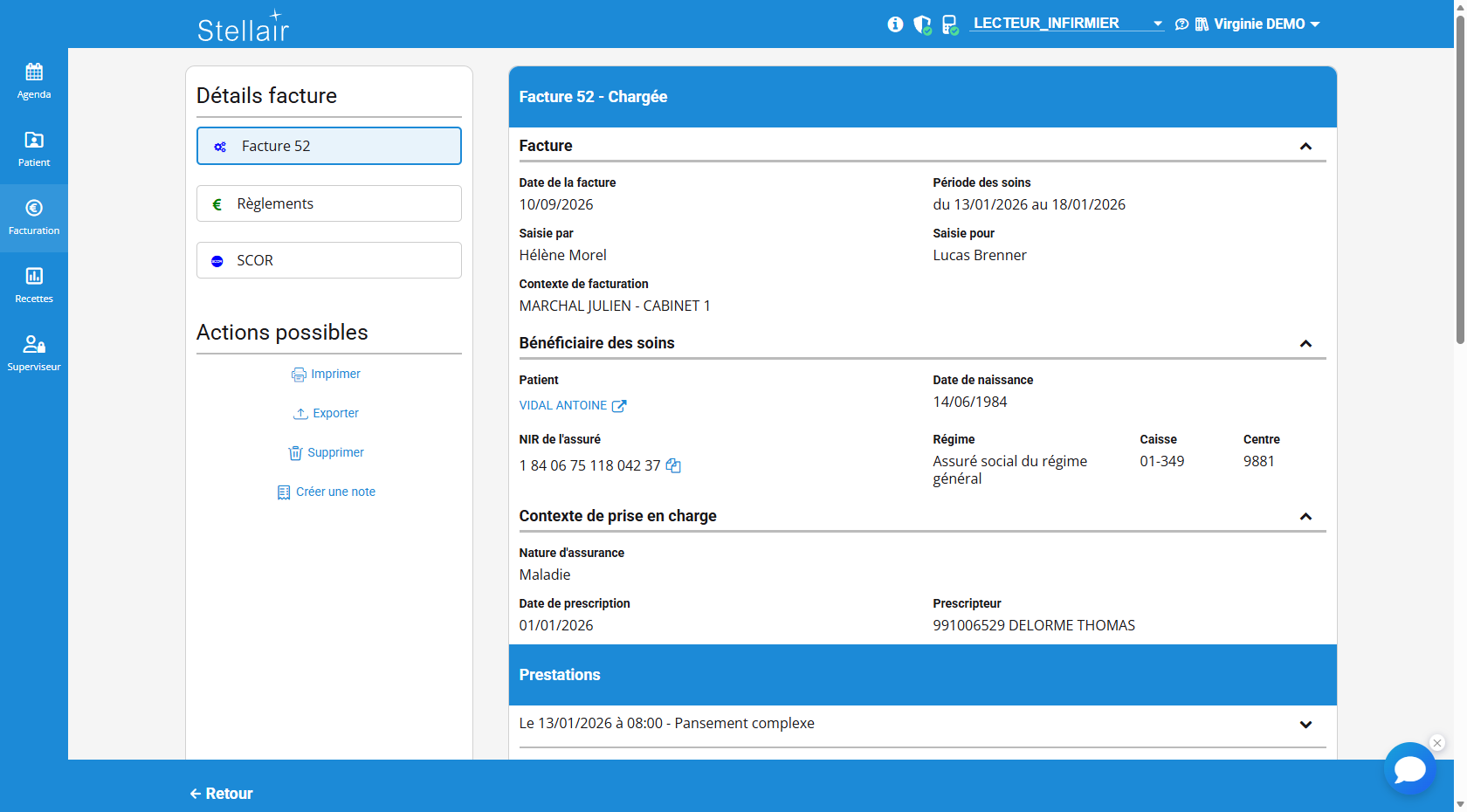Click Créer une note
The image size is (1467, 812).
[326, 492]
